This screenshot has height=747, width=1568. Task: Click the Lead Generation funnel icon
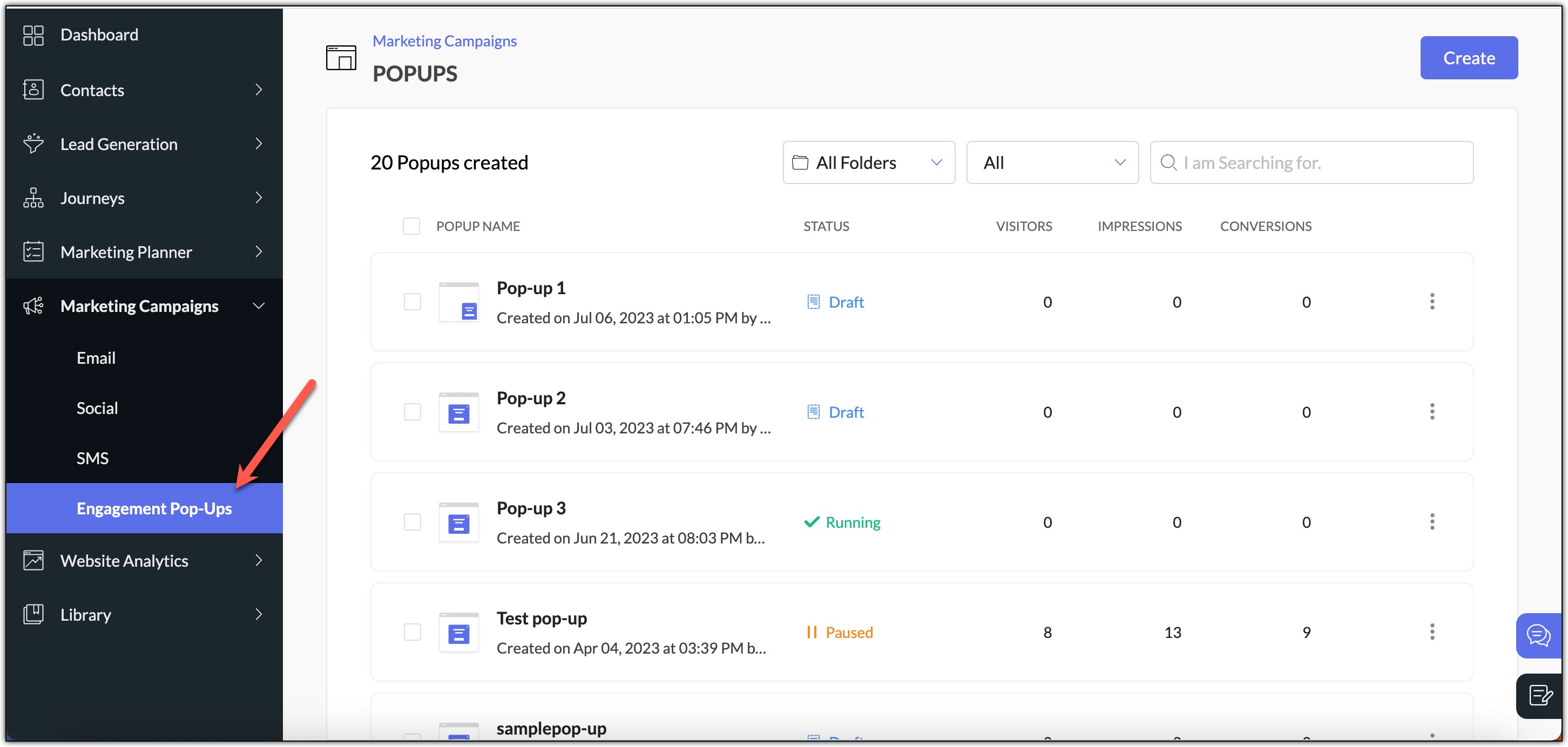coord(33,144)
